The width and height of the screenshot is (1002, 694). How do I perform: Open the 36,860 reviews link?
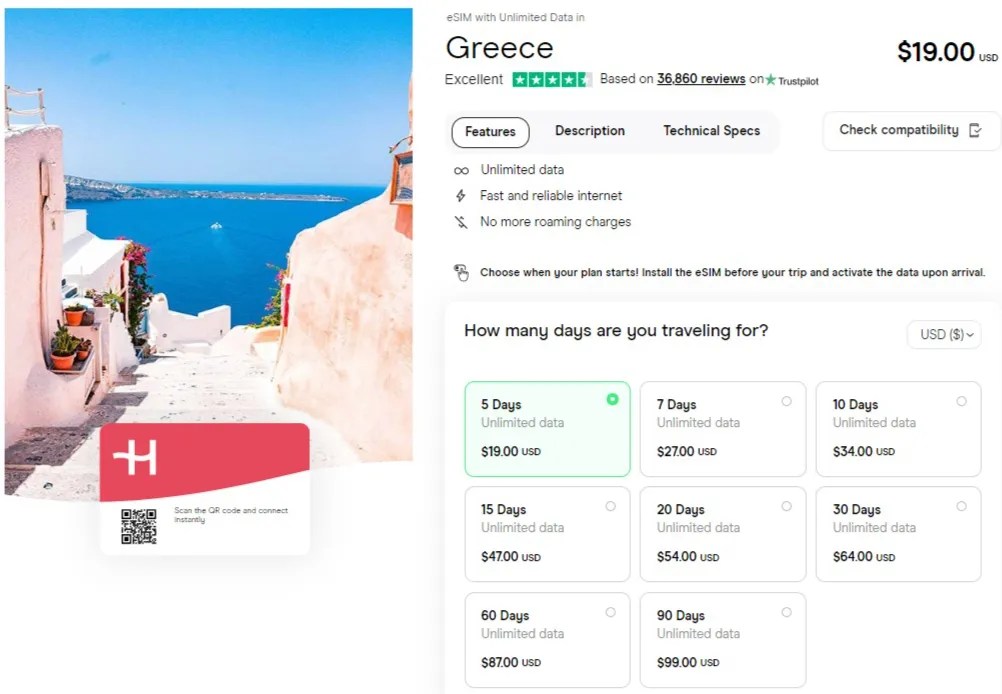(x=703, y=79)
